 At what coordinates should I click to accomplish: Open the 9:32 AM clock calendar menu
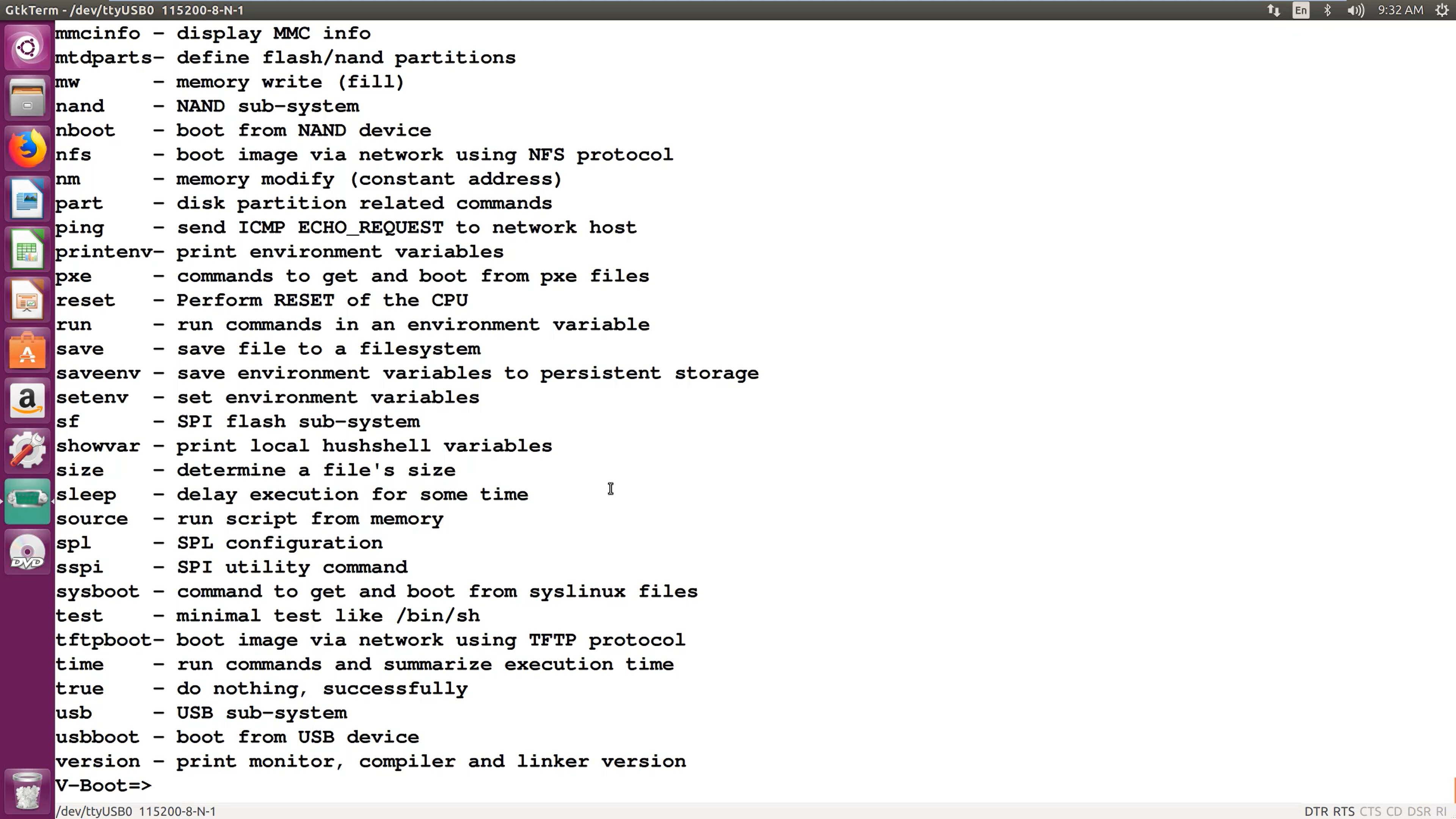pos(1400,10)
